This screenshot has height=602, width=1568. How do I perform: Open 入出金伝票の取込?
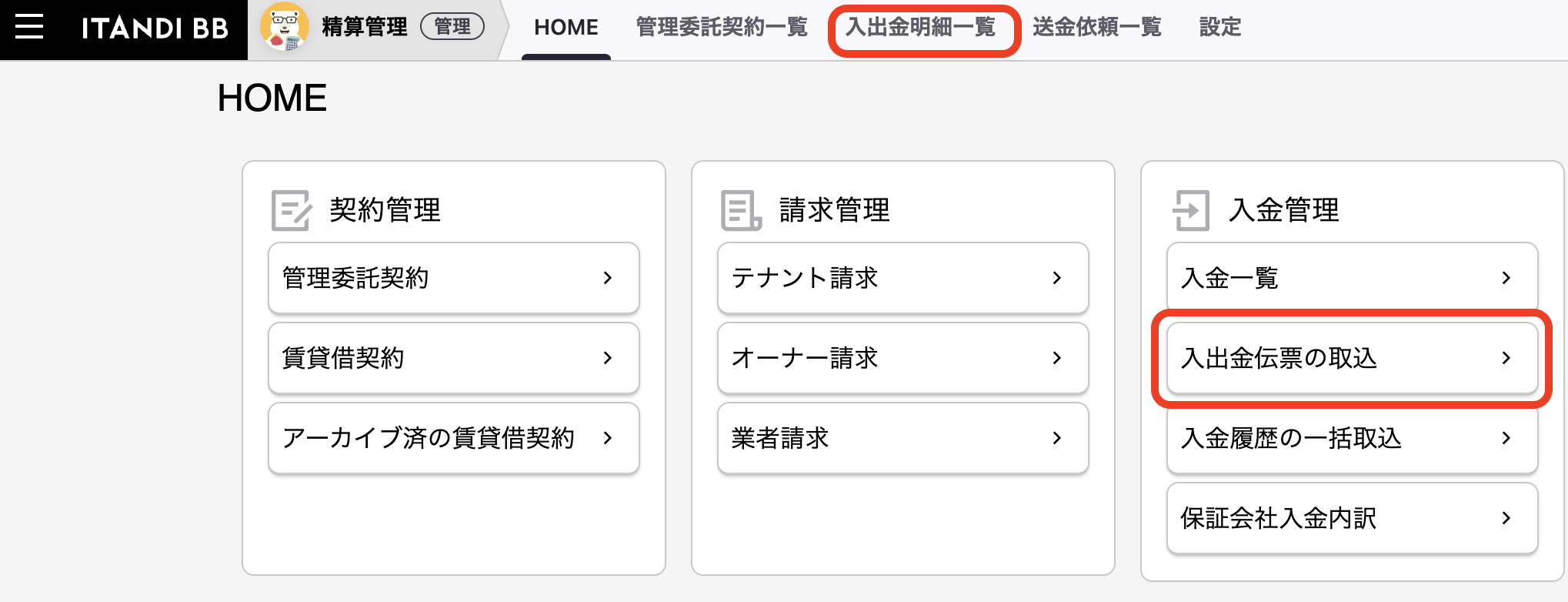click(1353, 358)
